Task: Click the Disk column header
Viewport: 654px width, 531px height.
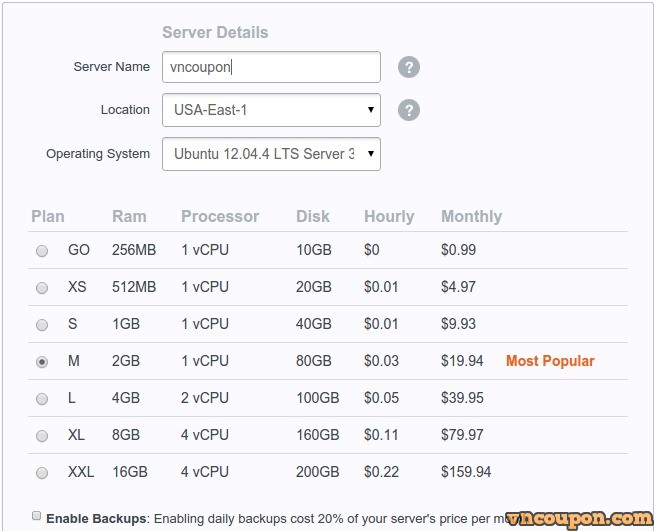Action: [x=313, y=216]
